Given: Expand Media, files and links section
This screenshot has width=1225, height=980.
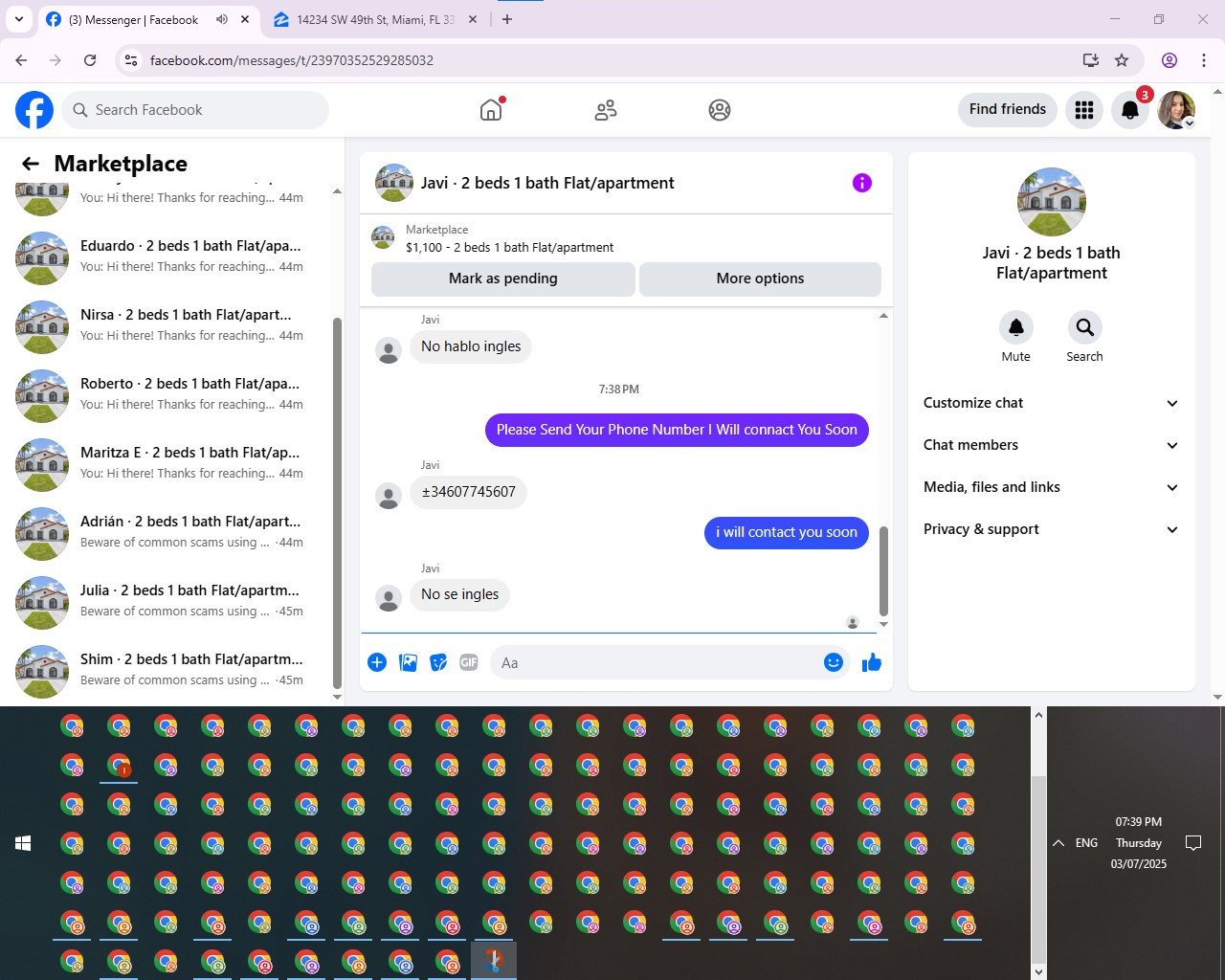Looking at the screenshot, I should click(1051, 487).
